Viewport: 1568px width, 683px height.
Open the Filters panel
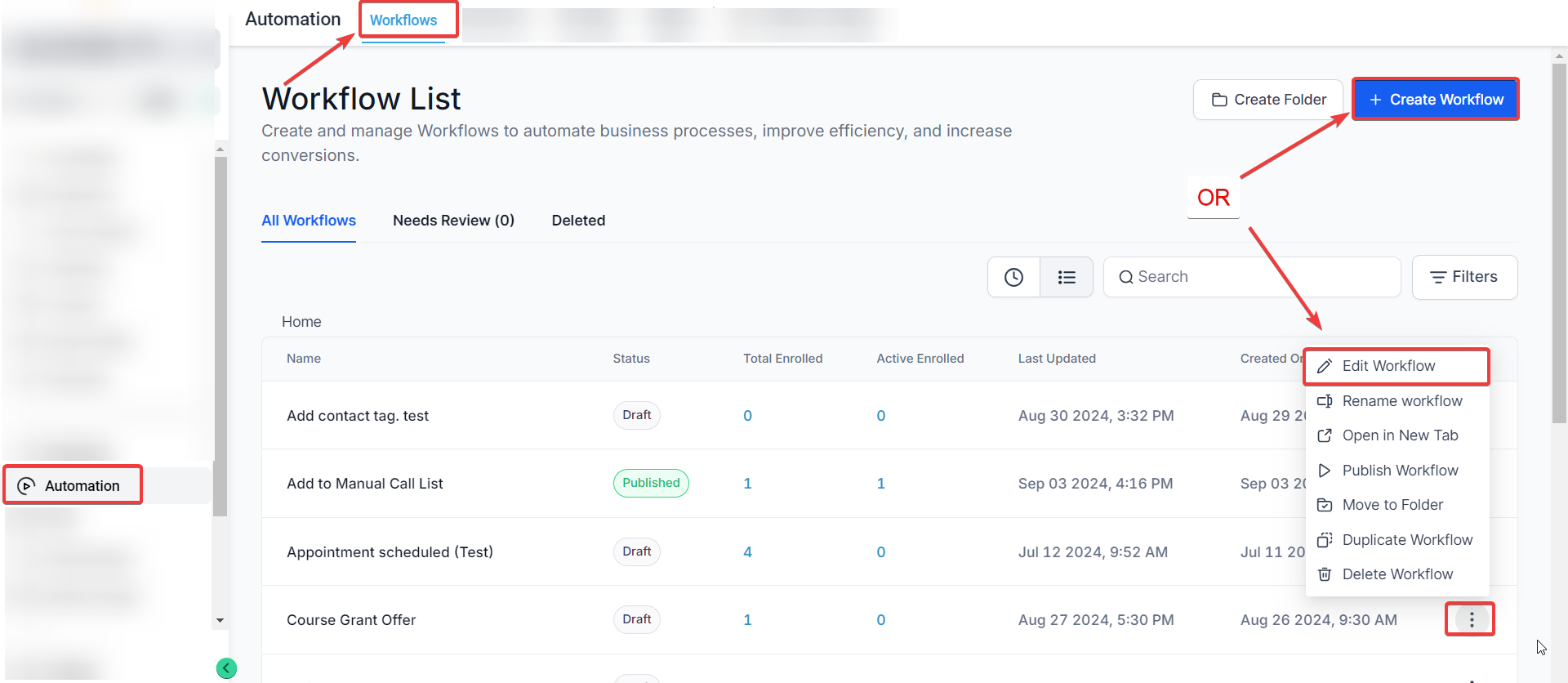[1464, 277]
